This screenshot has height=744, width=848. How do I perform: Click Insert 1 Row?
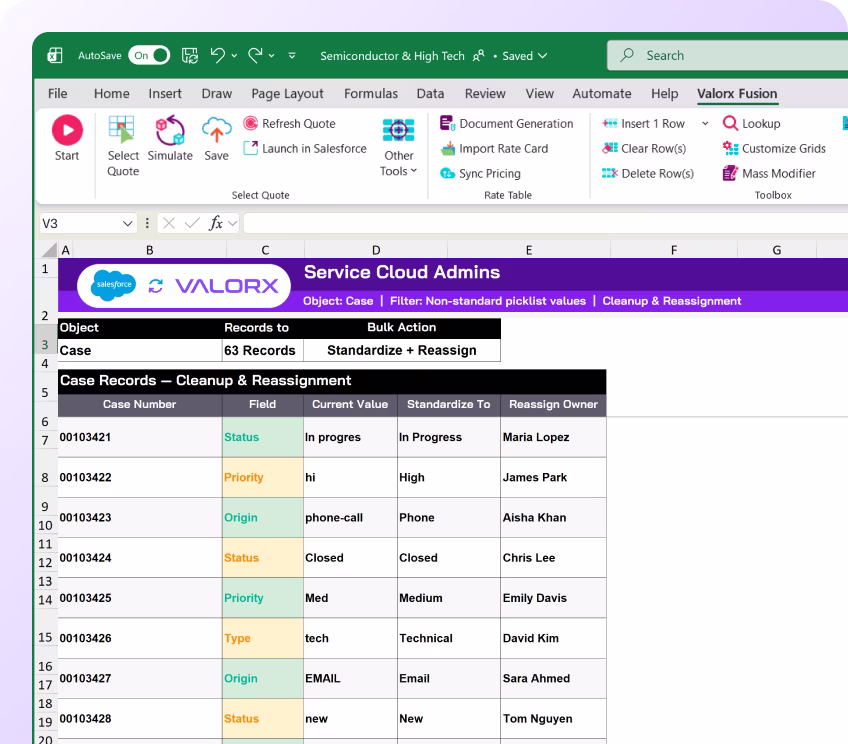tap(643, 124)
